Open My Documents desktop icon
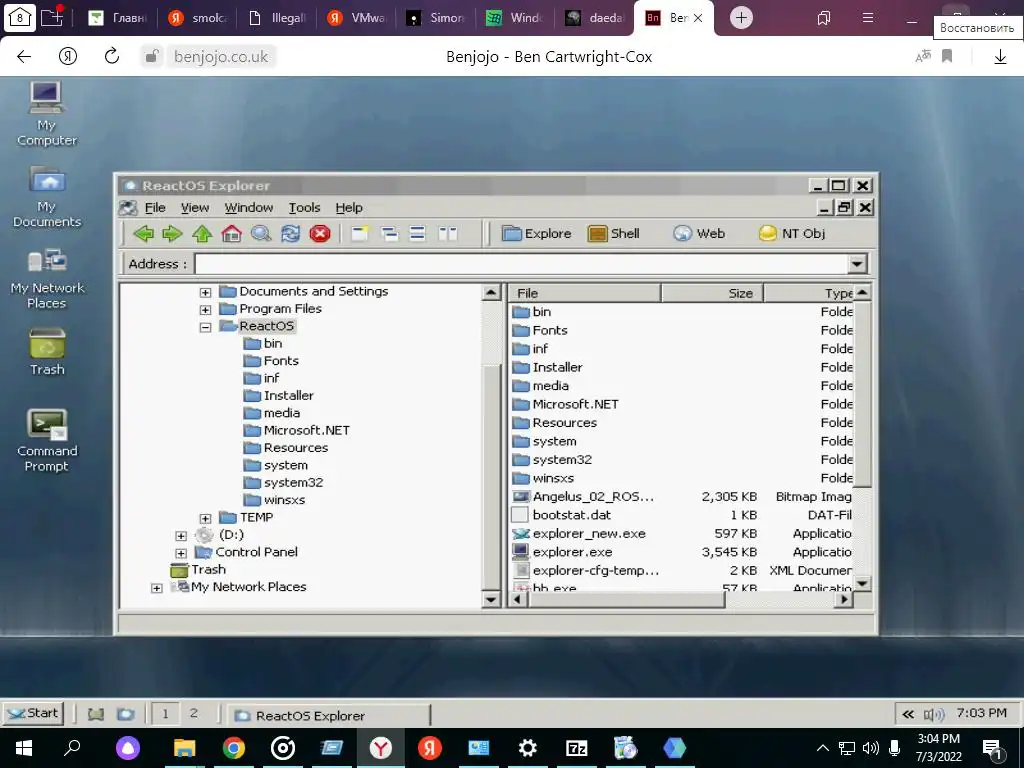The image size is (1024, 768). pos(46,196)
